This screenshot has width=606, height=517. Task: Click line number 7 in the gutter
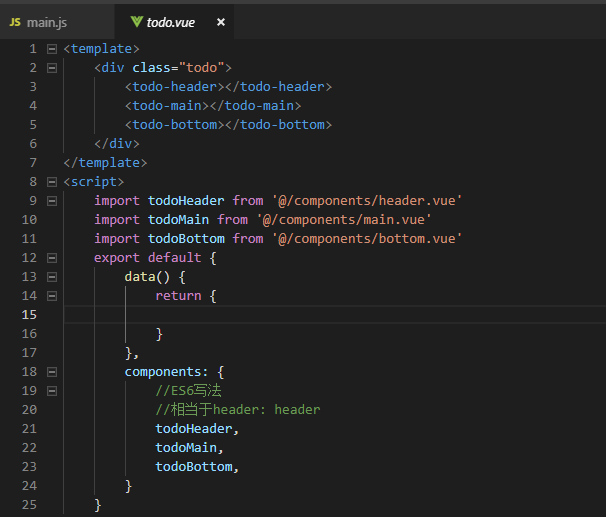coord(33,163)
